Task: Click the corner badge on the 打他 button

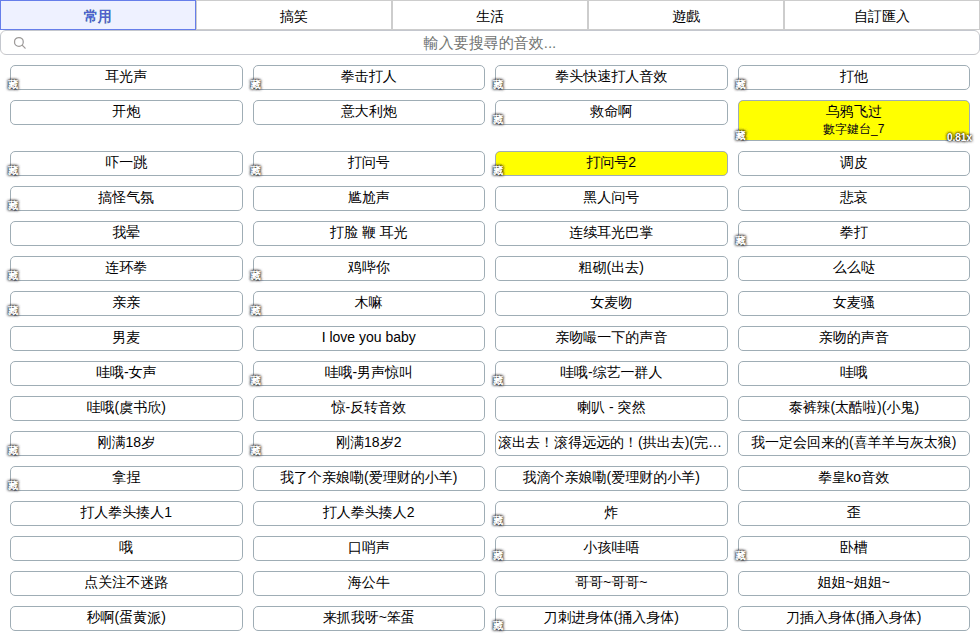Action: click(x=741, y=84)
